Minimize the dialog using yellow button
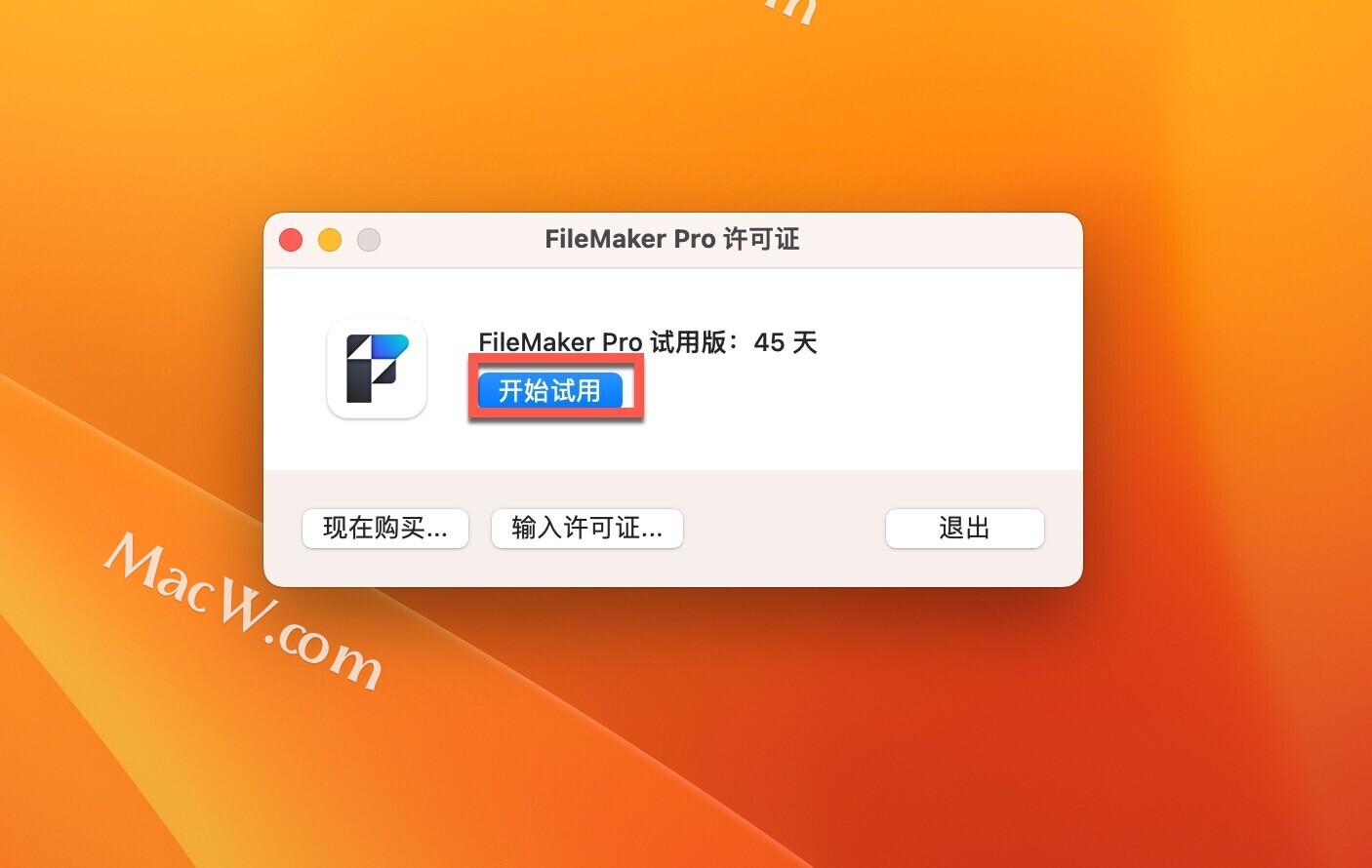The width and height of the screenshot is (1372, 868). [330, 240]
